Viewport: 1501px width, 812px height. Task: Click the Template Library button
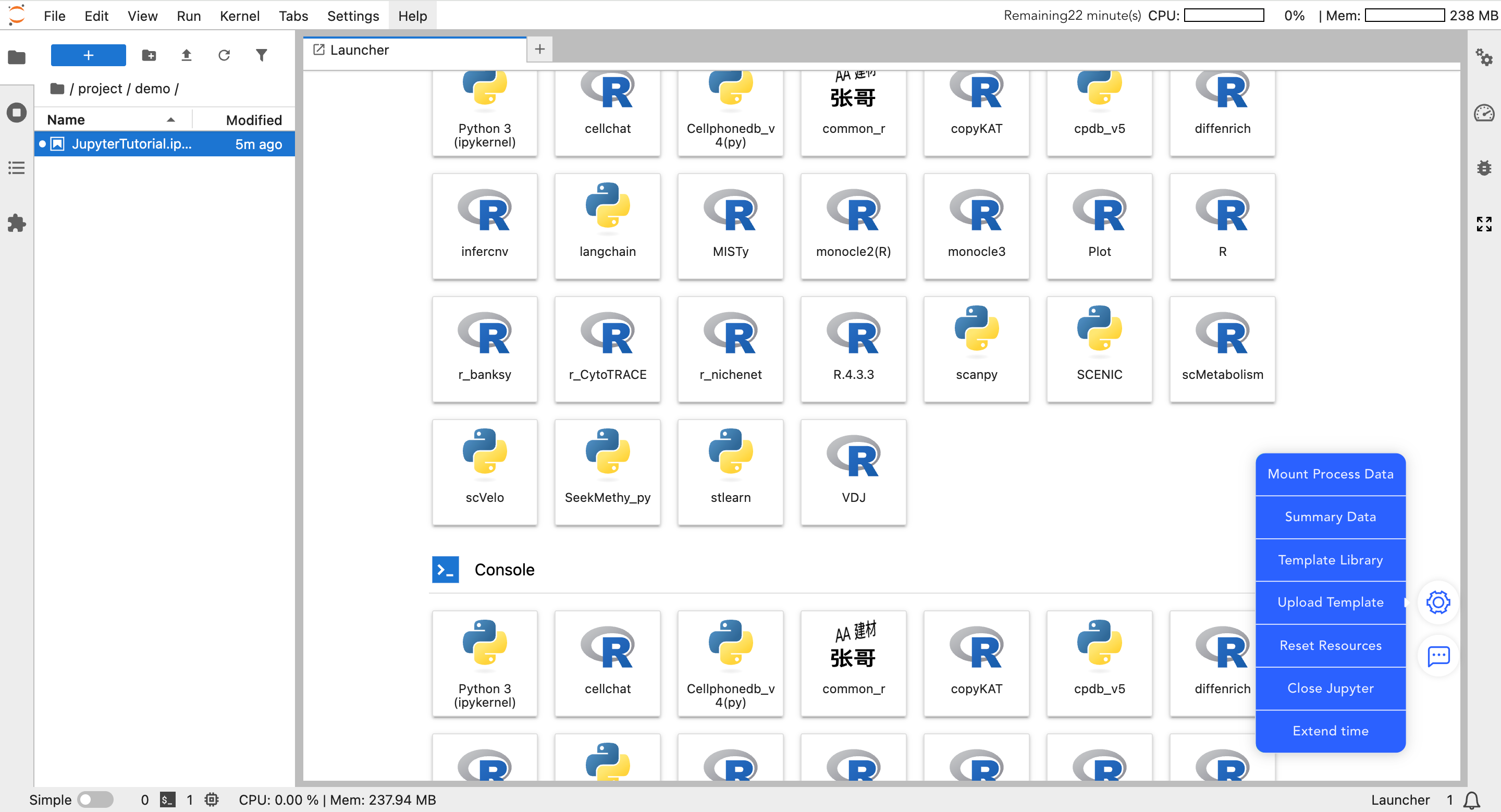1330,560
